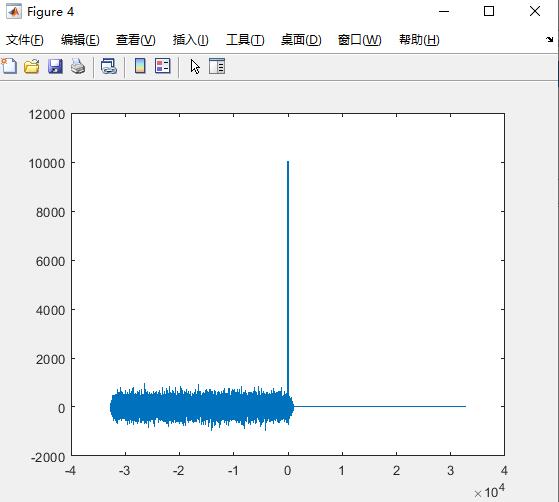
Task: Open a file with folder icon
Action: [x=32, y=66]
